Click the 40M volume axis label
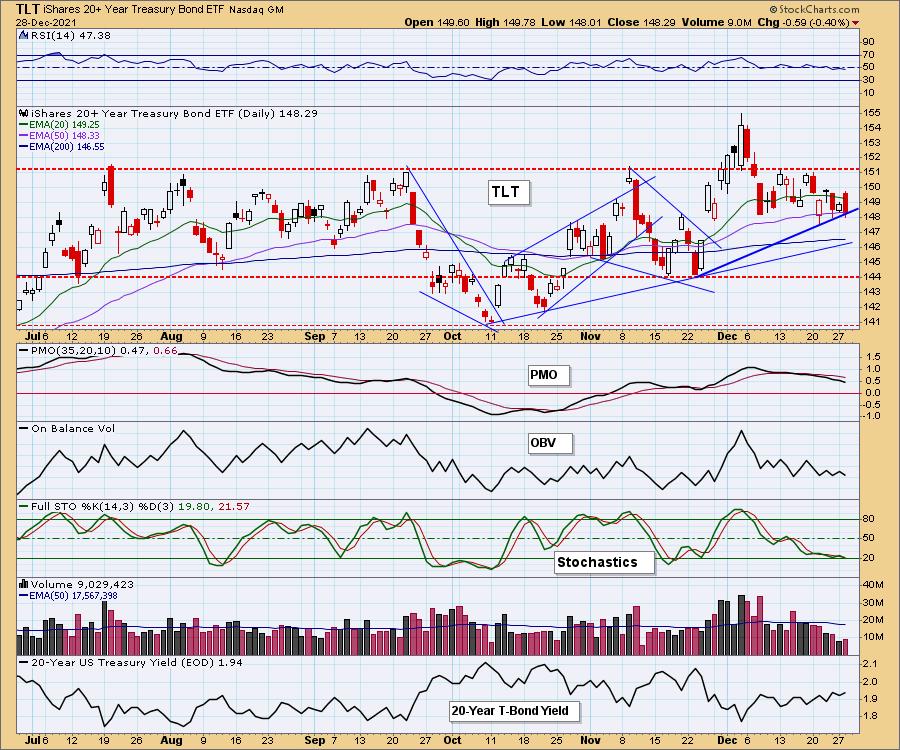Screen dimensions: 900x750 [872, 585]
